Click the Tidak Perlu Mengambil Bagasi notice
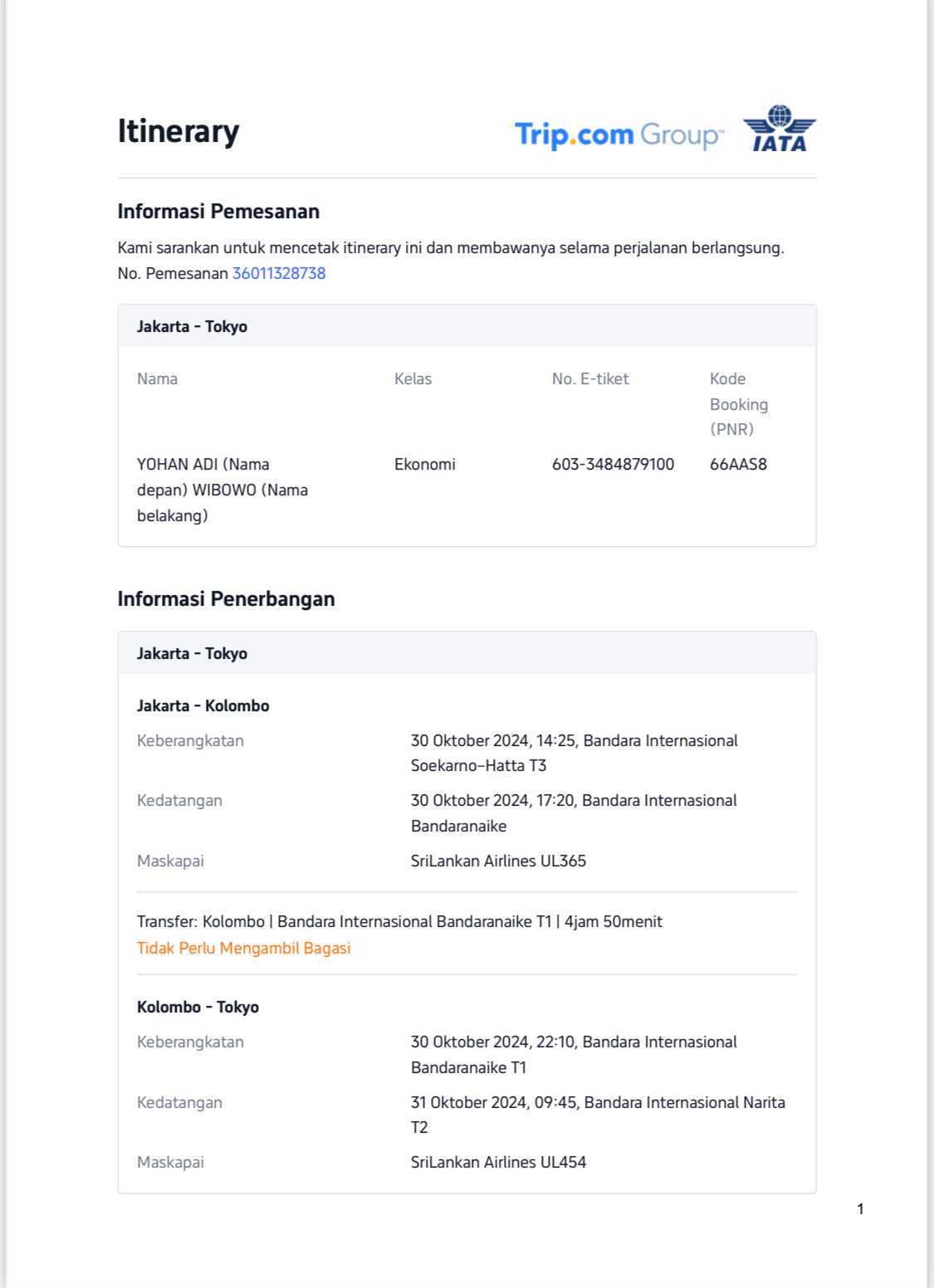The height and width of the screenshot is (1288, 934). click(243, 948)
